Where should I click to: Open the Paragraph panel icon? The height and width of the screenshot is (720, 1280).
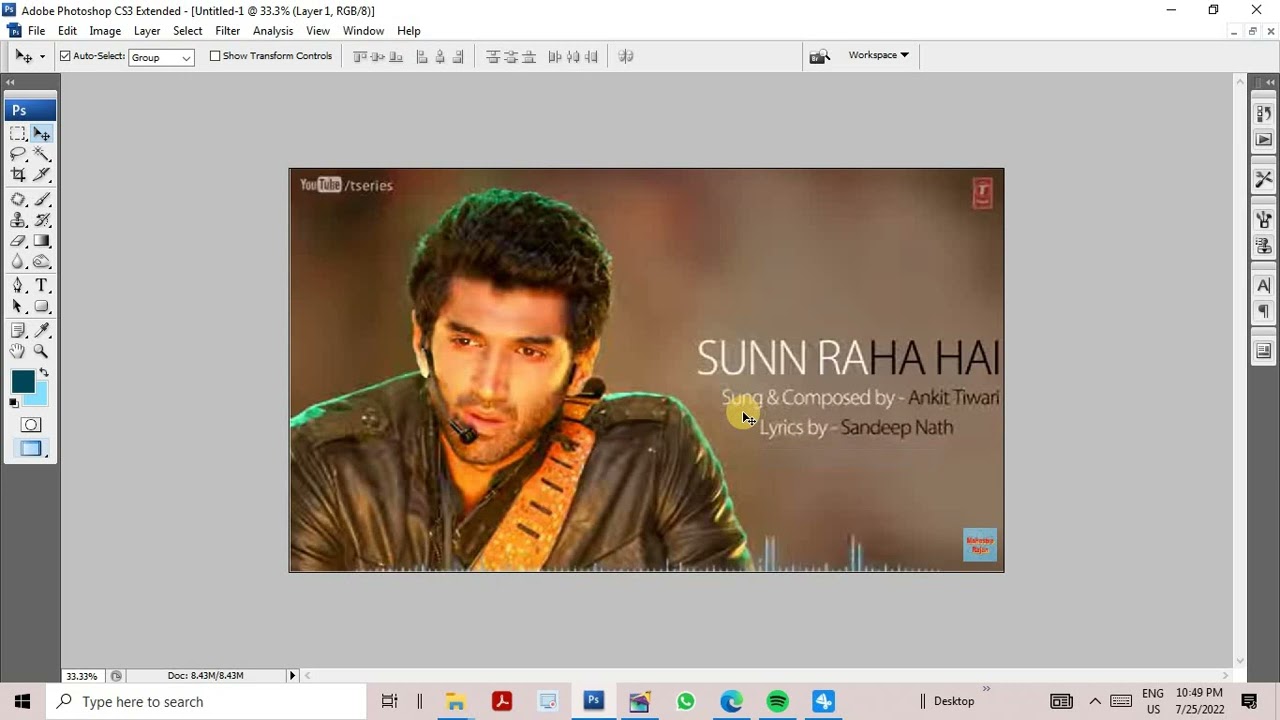pos(1264,311)
